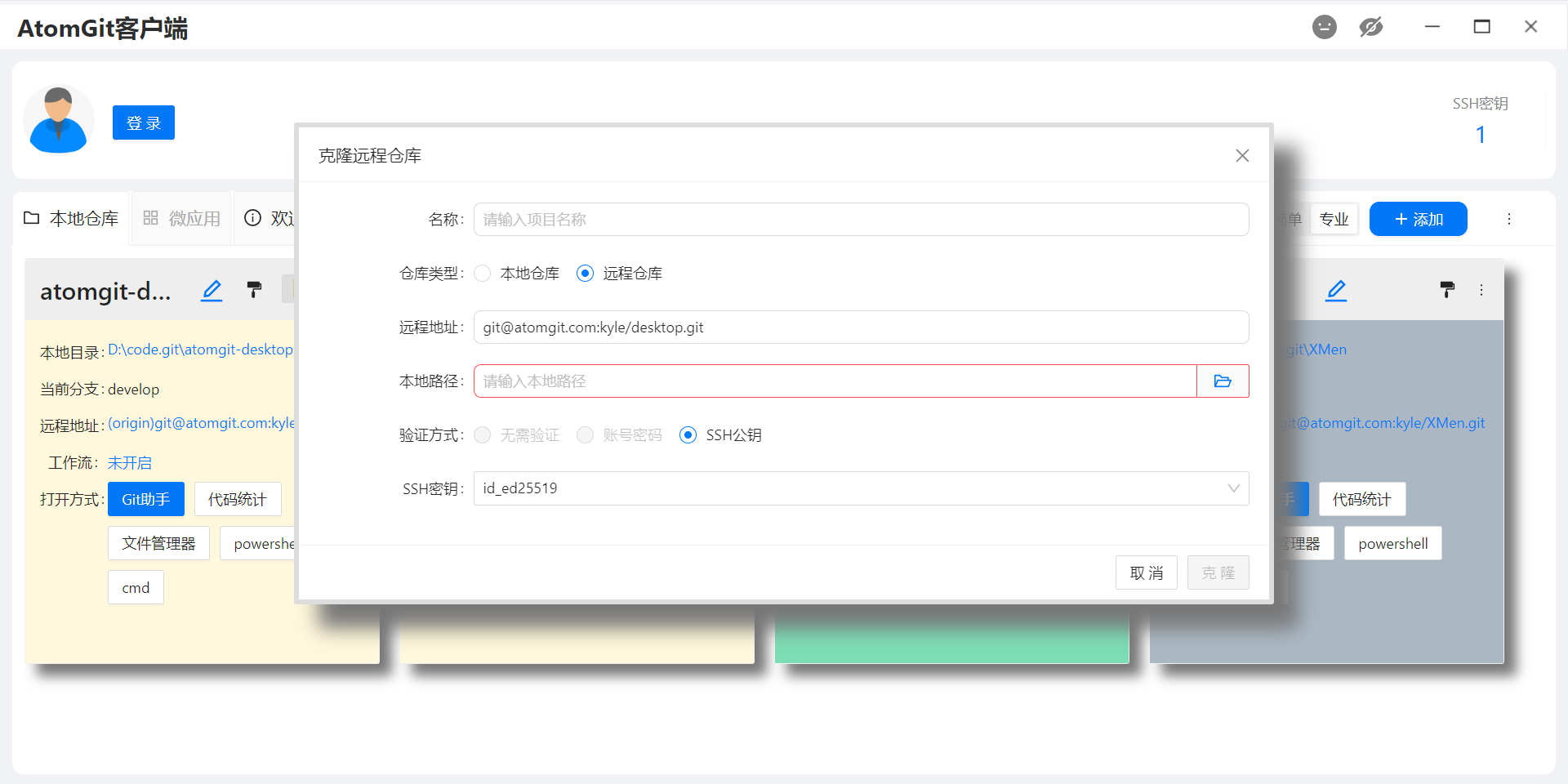Open the D:\code.git\atomgit-desktop directory link

pos(200,350)
